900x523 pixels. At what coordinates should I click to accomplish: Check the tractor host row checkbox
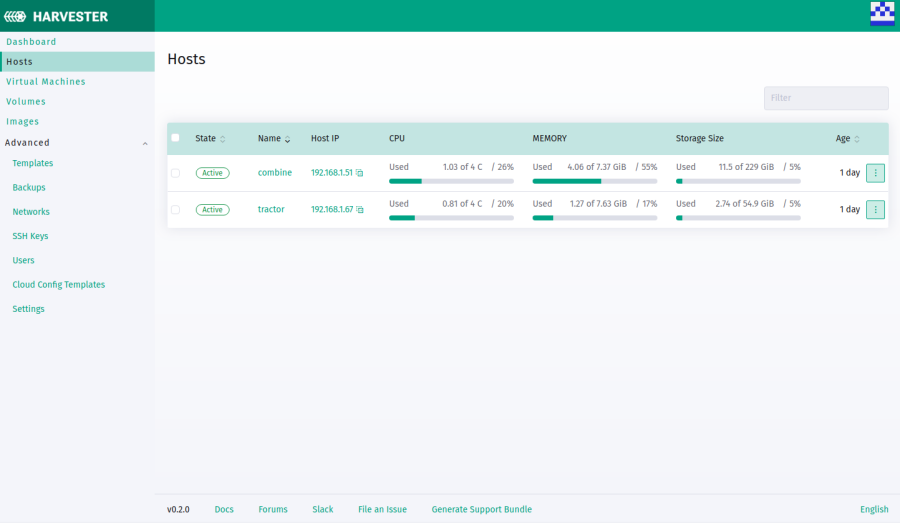(176, 210)
